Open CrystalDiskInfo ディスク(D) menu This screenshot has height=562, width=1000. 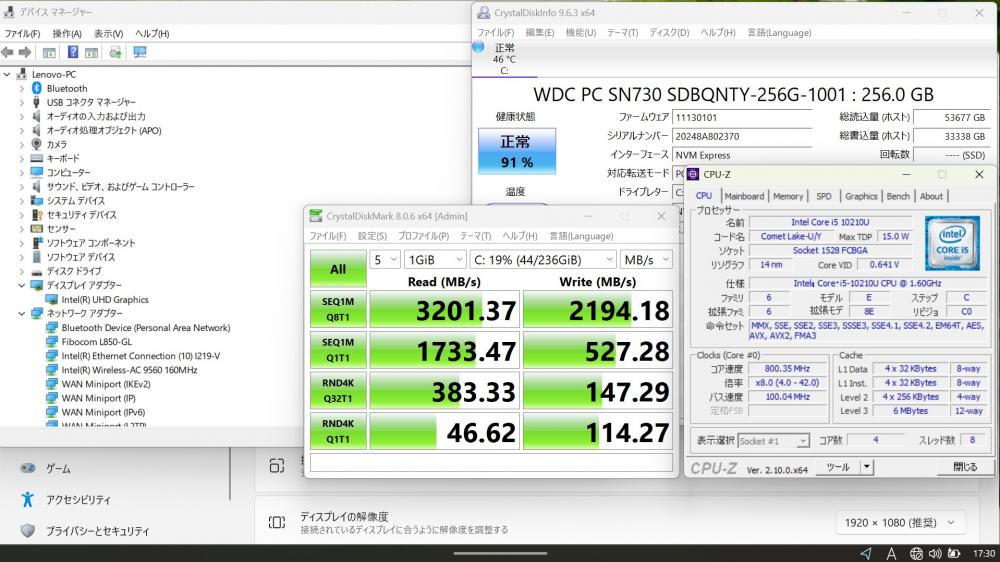tap(669, 33)
